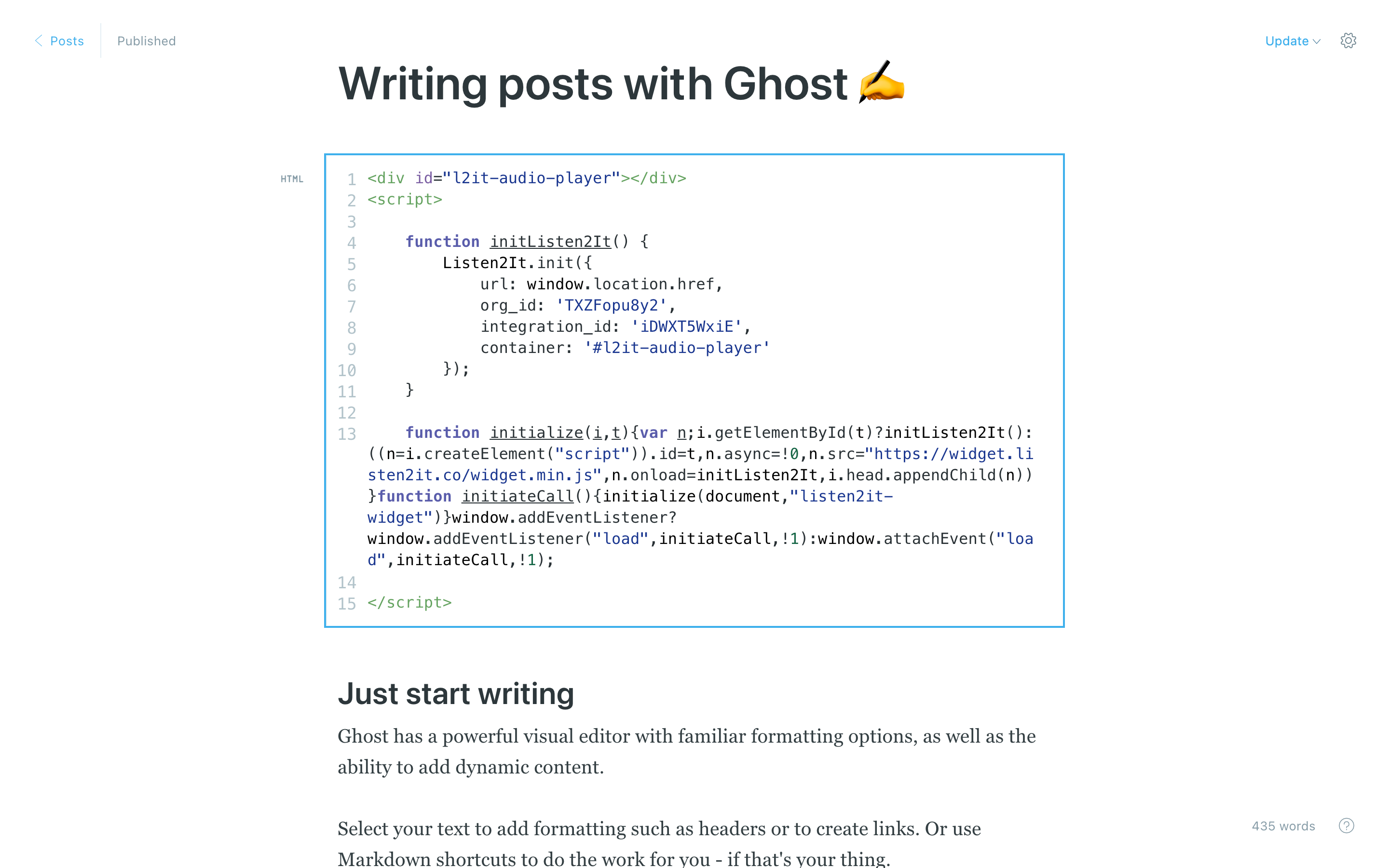
Task: Click the Posts back button
Action: 59,41
